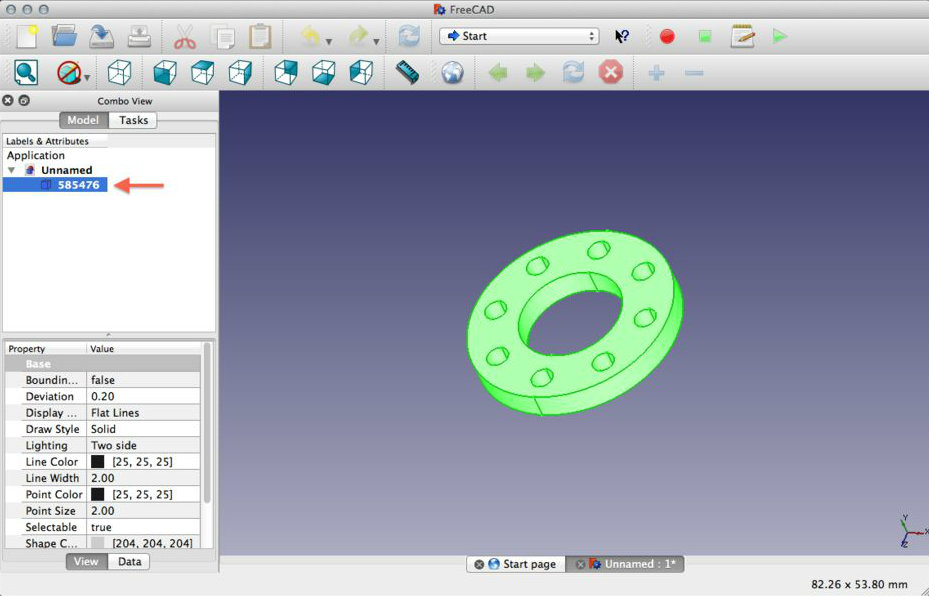Save the active document via the Save icon
929x596 pixels.
tap(101, 37)
